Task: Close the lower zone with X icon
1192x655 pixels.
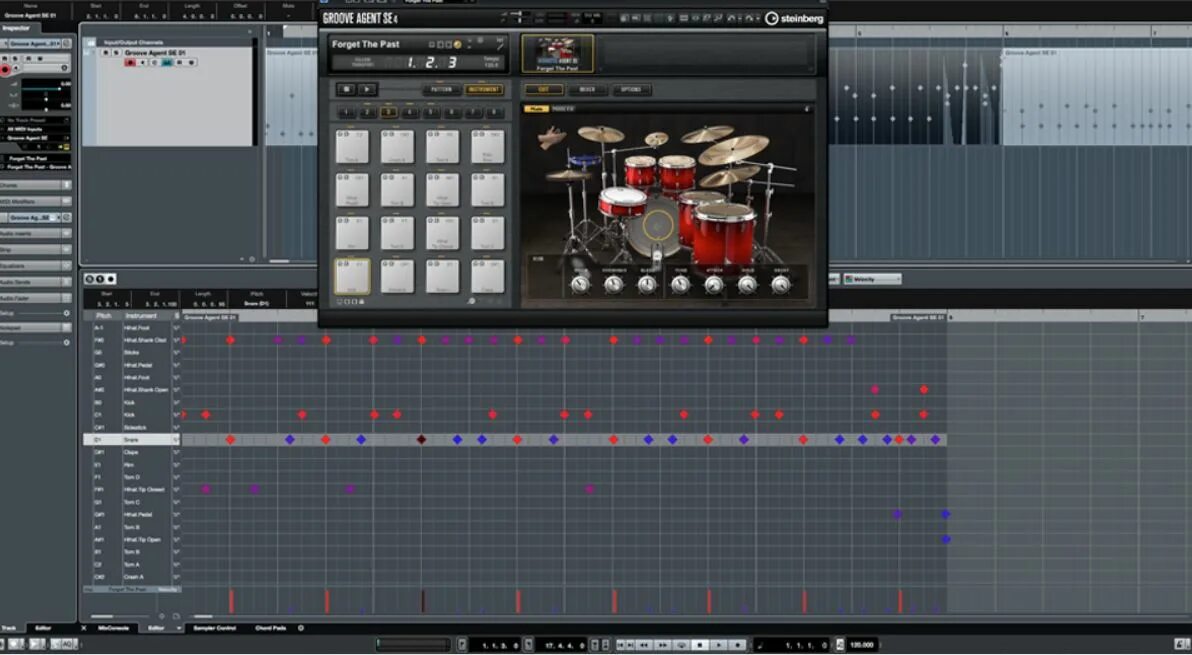Action: click(84, 628)
